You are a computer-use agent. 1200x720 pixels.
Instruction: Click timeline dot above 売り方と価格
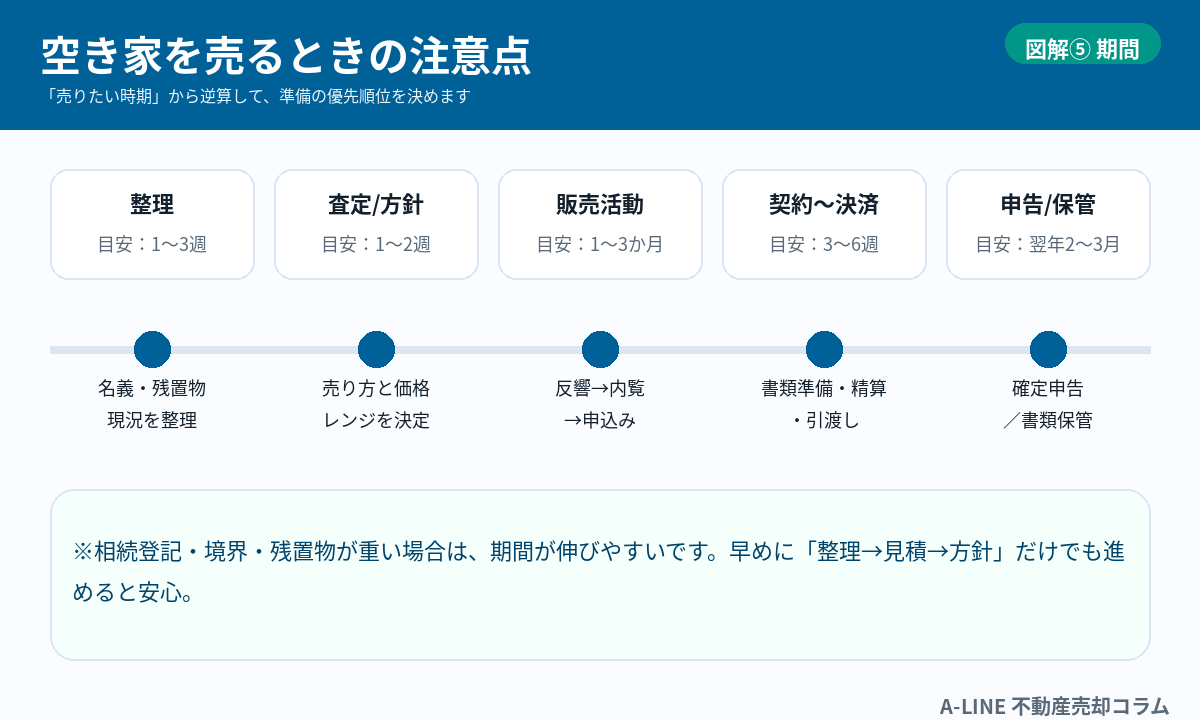[376, 349]
